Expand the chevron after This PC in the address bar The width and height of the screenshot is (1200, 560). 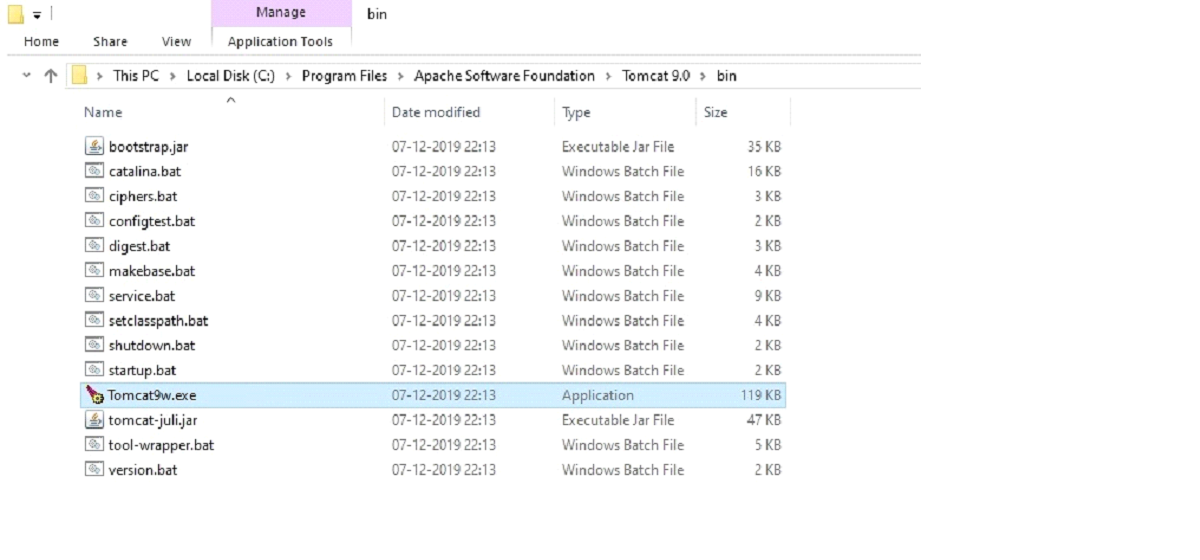pos(172,76)
